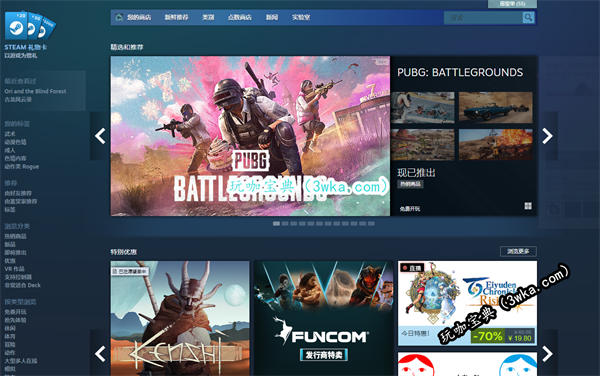
Task: Browse 支持控制器 category
Action: [18, 277]
